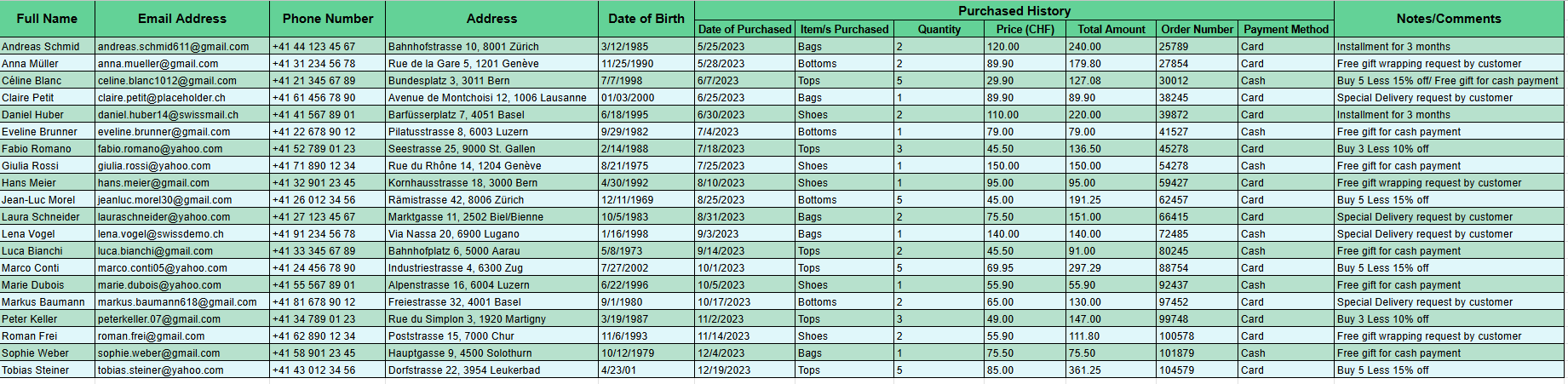The height and width of the screenshot is (384, 1568).
Task: Select the Full Name header cell
Action: 47,19
